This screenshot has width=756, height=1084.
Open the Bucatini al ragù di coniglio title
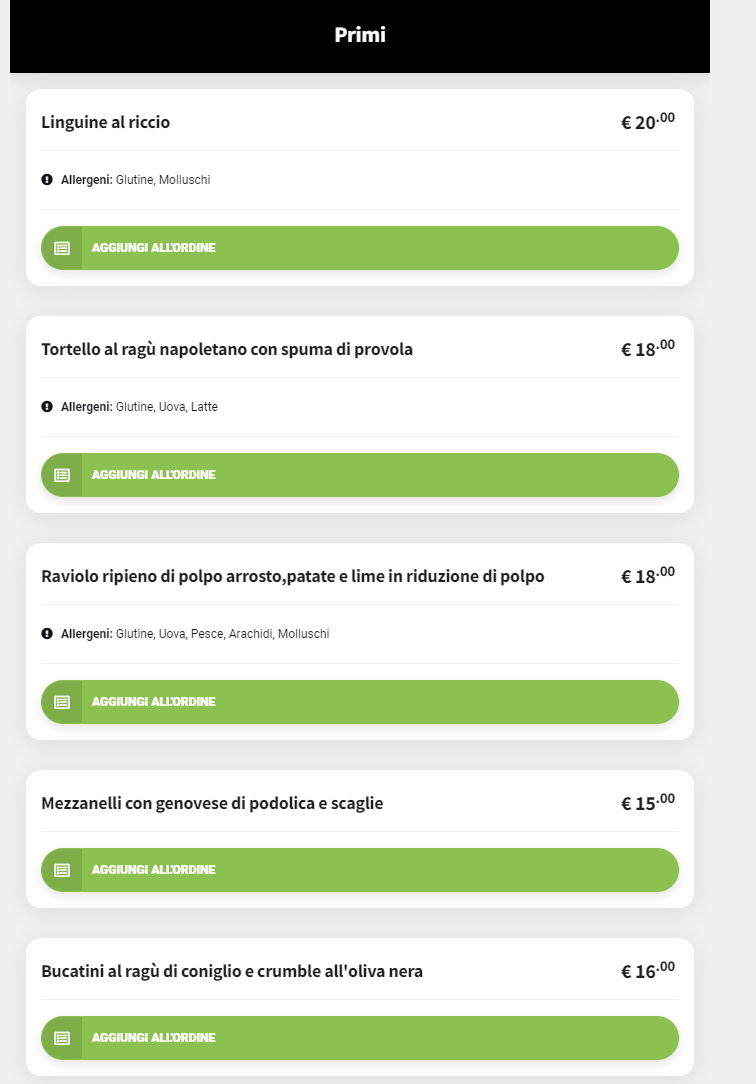pyautogui.click(x=232, y=971)
